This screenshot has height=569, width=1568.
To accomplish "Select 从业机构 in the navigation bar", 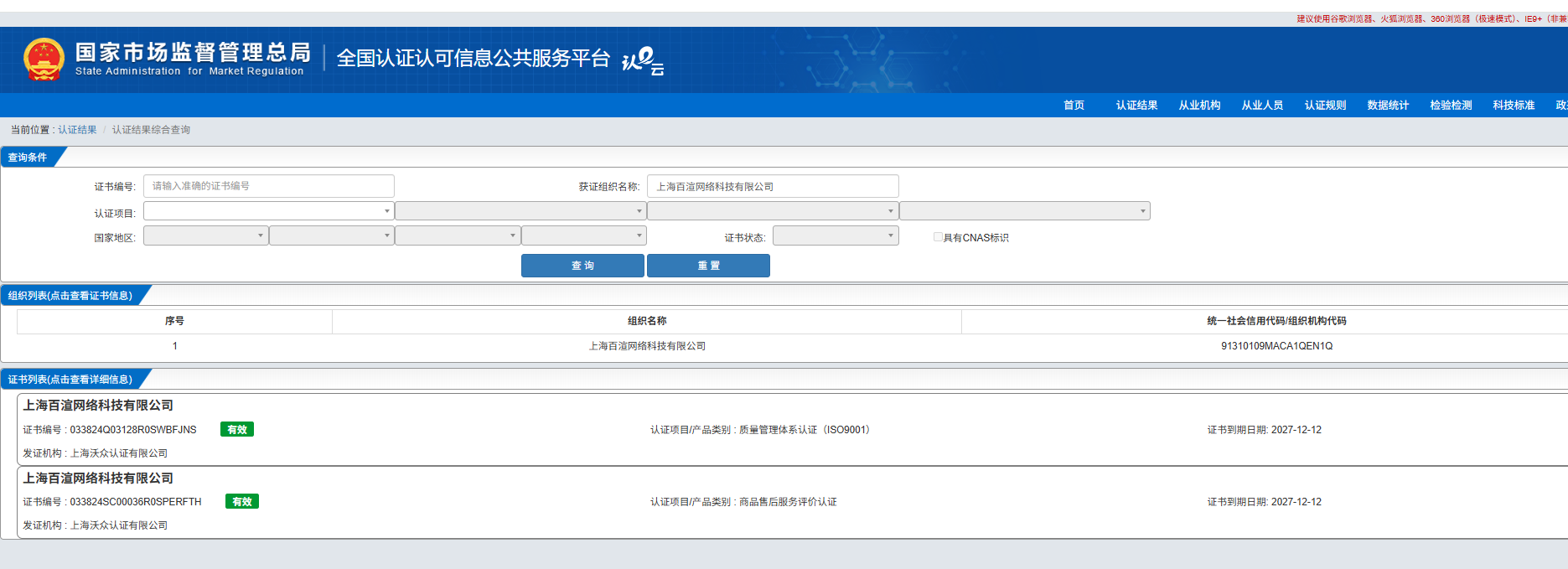I will click(1199, 106).
